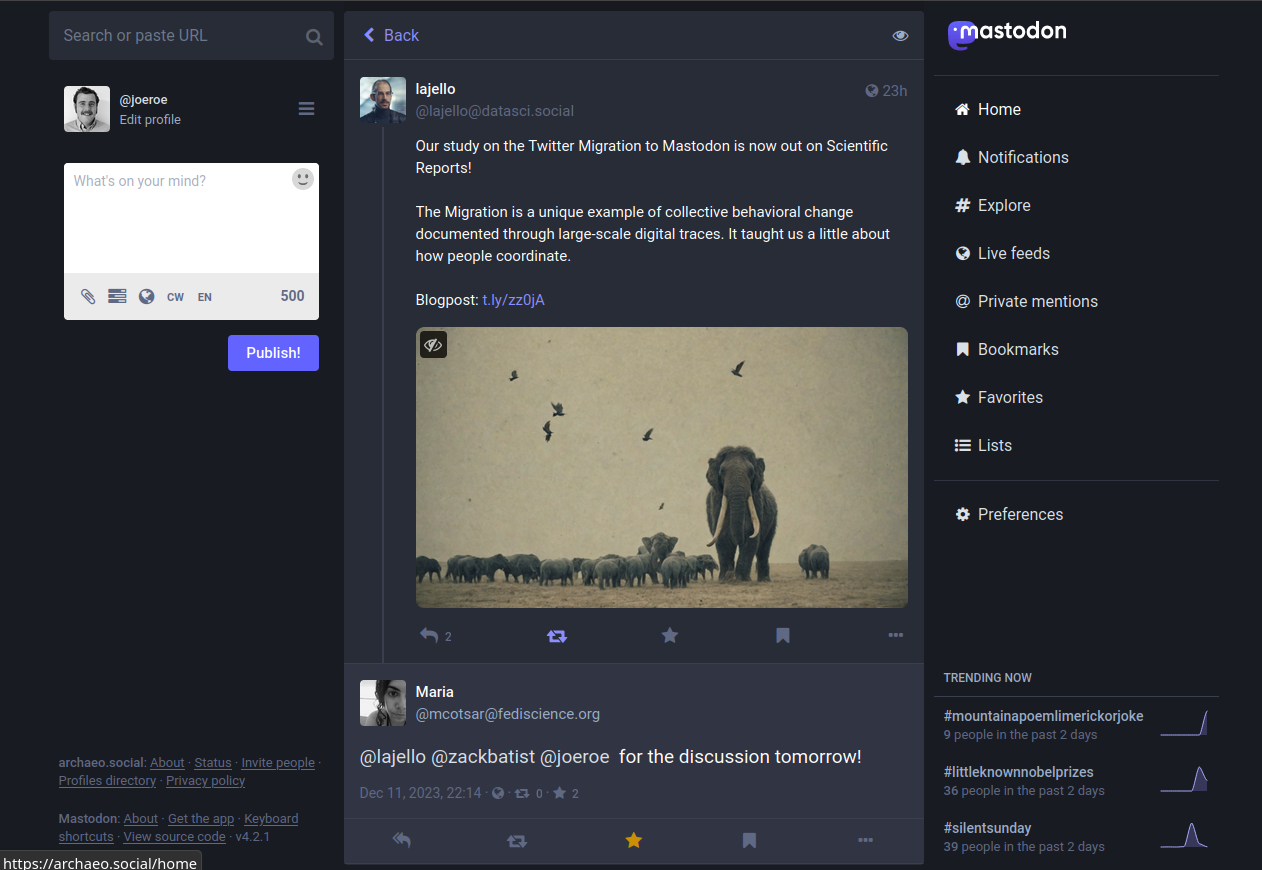
Task: Favorite lajello's post with the star
Action: (670, 635)
